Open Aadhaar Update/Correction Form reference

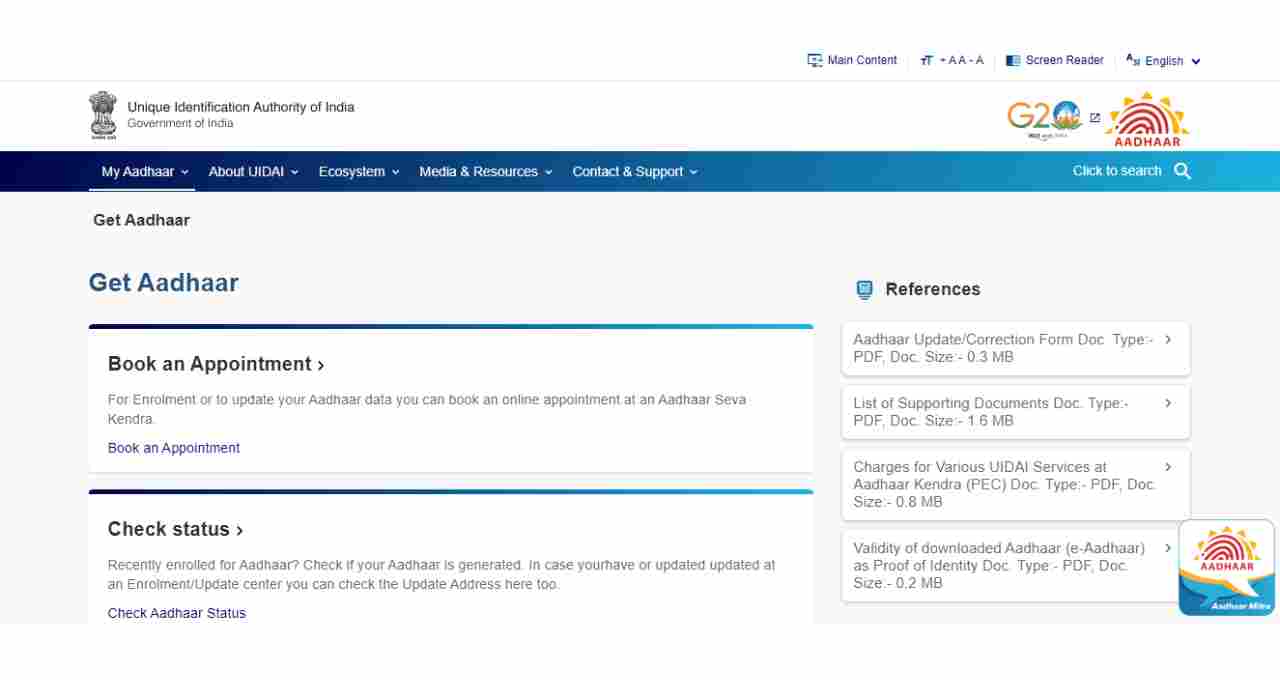(x=1016, y=348)
